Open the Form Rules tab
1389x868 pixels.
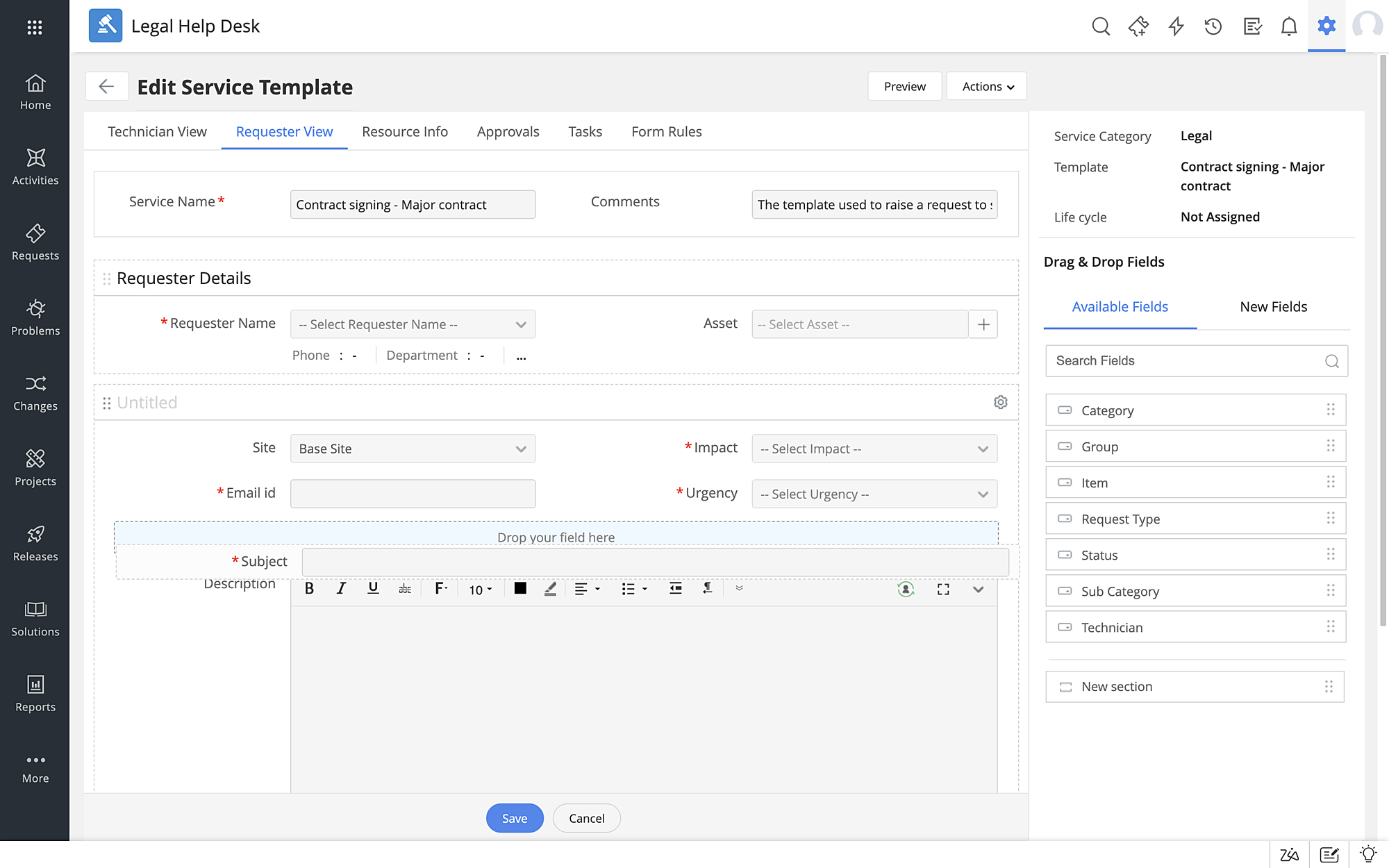pyautogui.click(x=666, y=131)
